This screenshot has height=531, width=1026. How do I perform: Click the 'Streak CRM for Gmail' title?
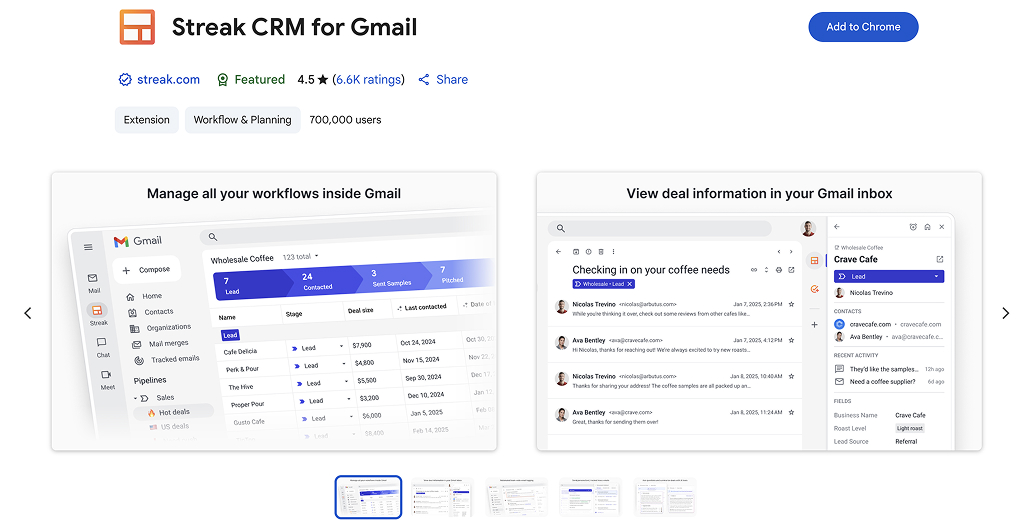(x=294, y=27)
